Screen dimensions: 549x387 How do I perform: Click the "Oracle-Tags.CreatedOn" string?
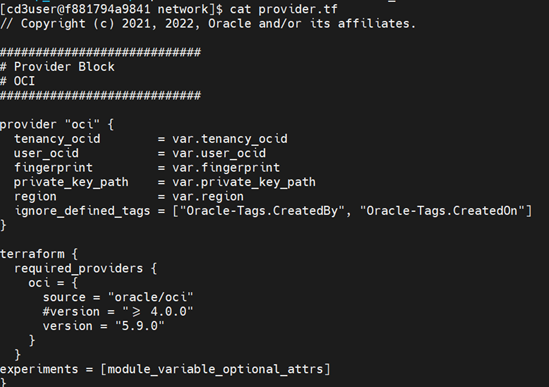tap(442, 210)
